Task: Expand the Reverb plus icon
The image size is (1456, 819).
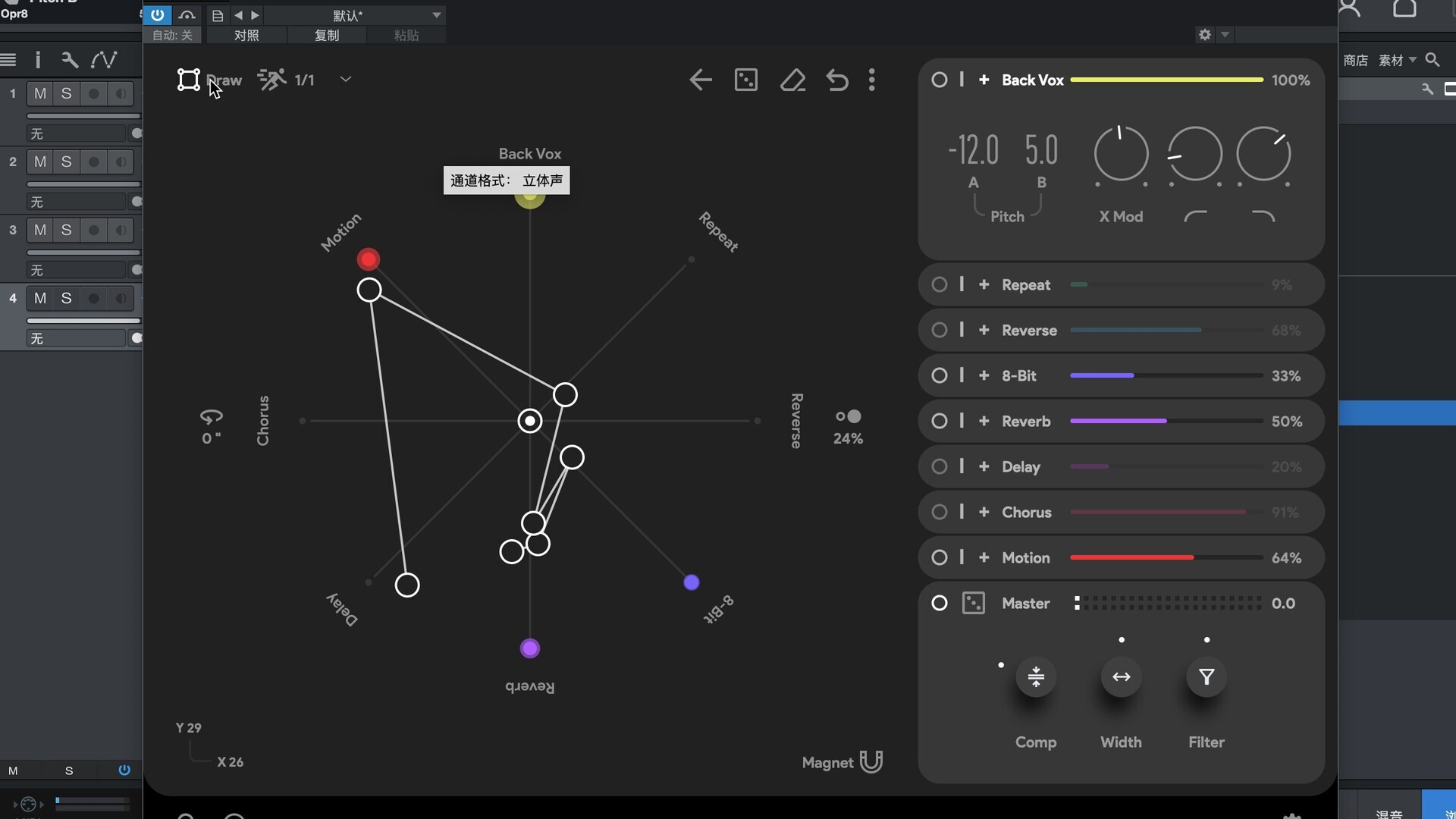Action: (984, 421)
